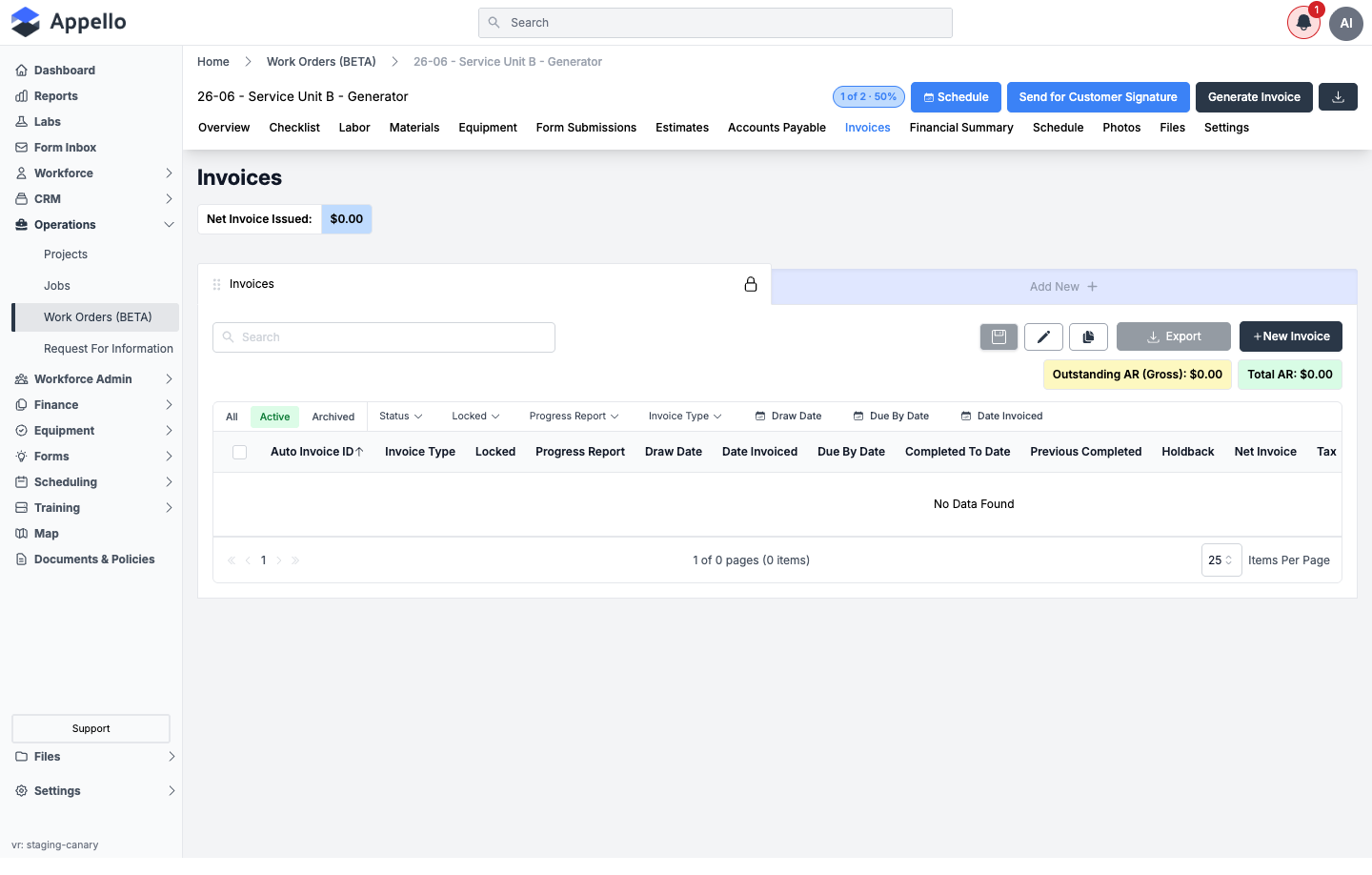Select the Archived filter tab
Viewport: 1372px width, 875px height.
333,417
